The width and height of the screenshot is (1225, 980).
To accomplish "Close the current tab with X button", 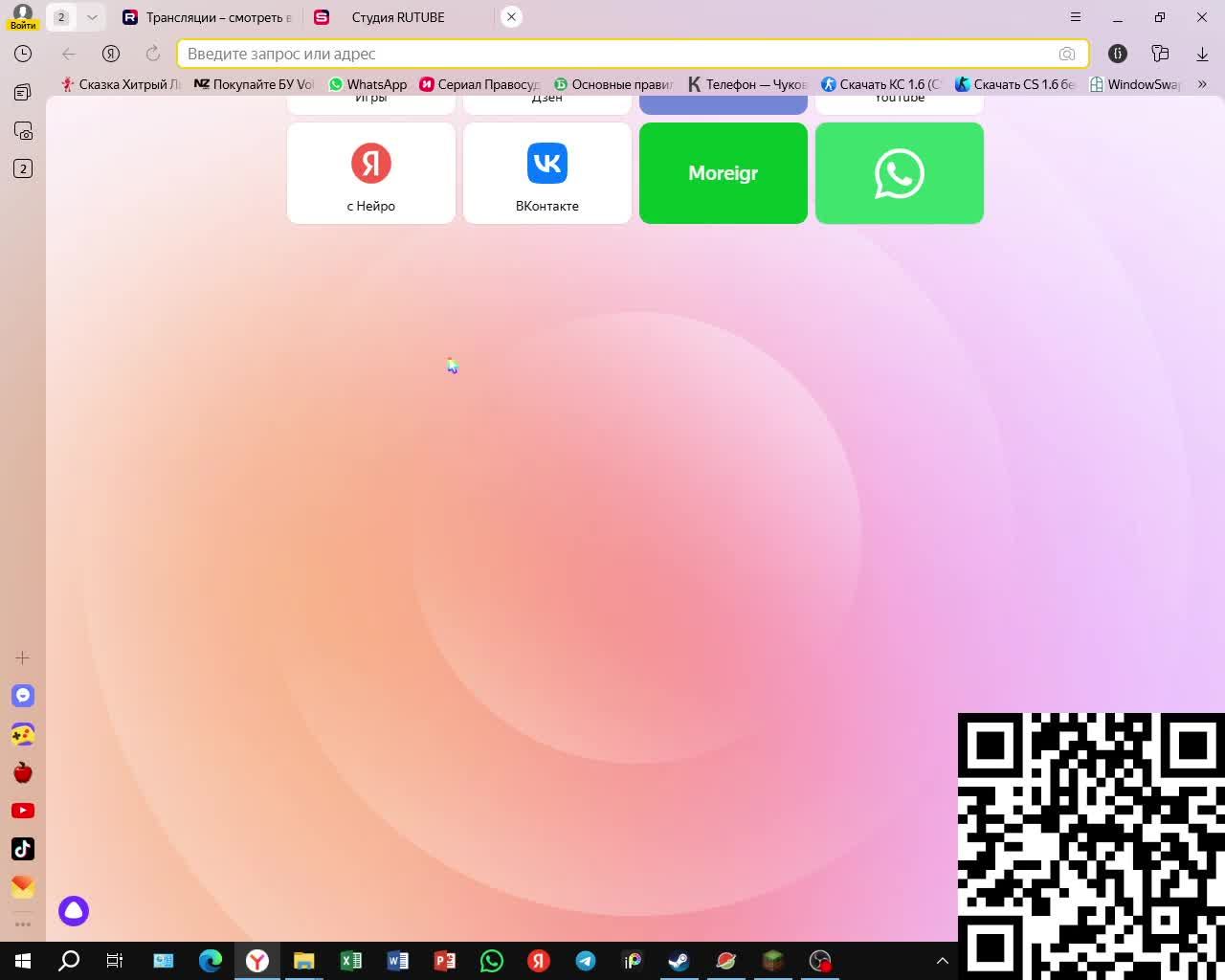I will pos(511,17).
